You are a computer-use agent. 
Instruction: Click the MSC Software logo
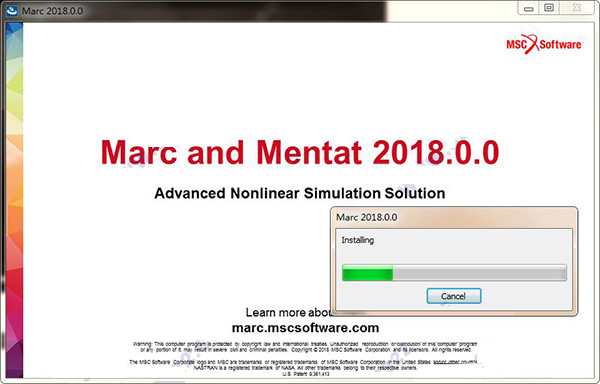click(x=544, y=44)
